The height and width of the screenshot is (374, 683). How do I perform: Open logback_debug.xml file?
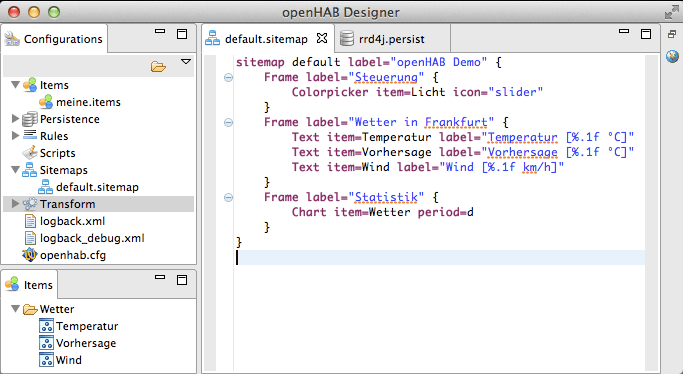click(92, 238)
